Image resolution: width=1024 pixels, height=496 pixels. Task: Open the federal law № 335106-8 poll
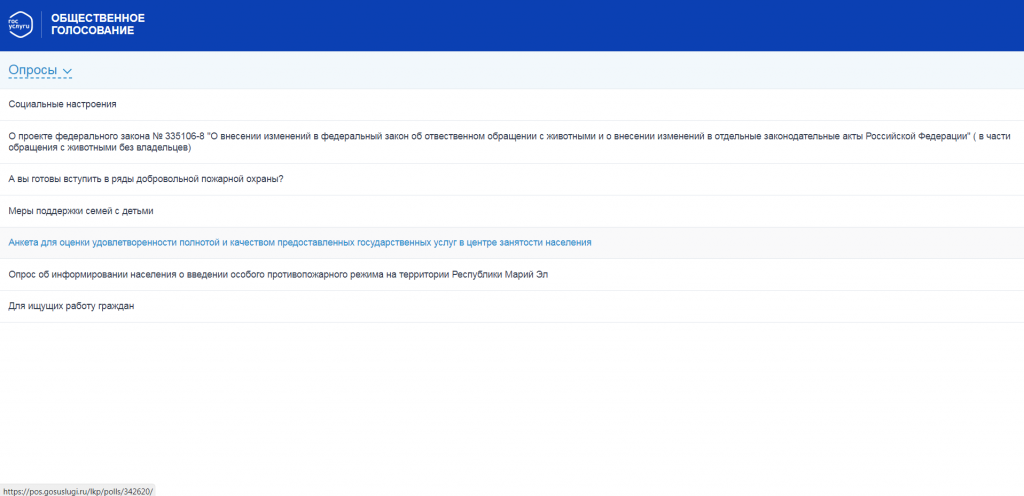(x=400, y=135)
